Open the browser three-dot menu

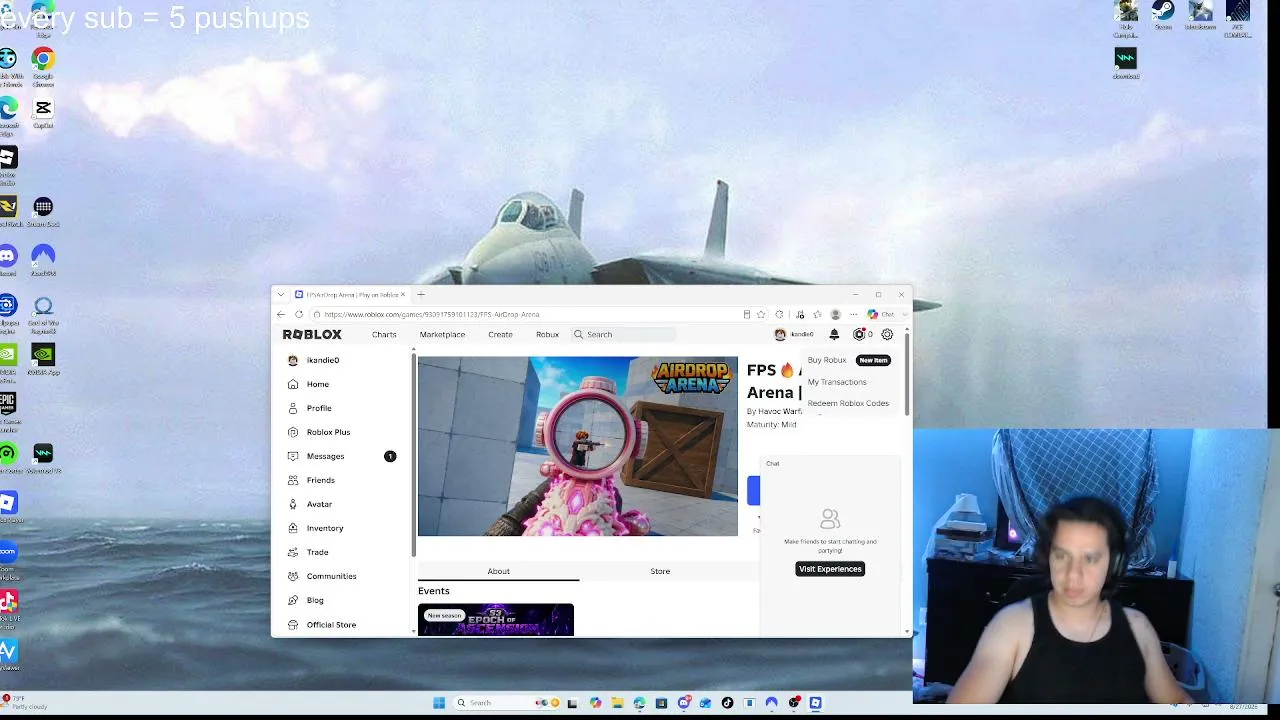tap(853, 314)
